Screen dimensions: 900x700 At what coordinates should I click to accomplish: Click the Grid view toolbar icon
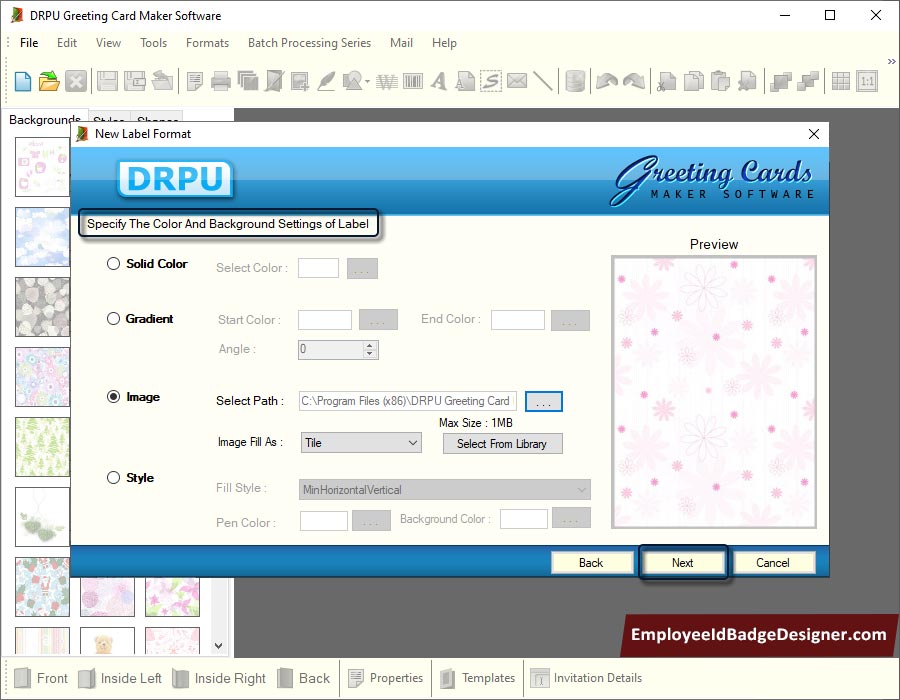click(x=840, y=81)
